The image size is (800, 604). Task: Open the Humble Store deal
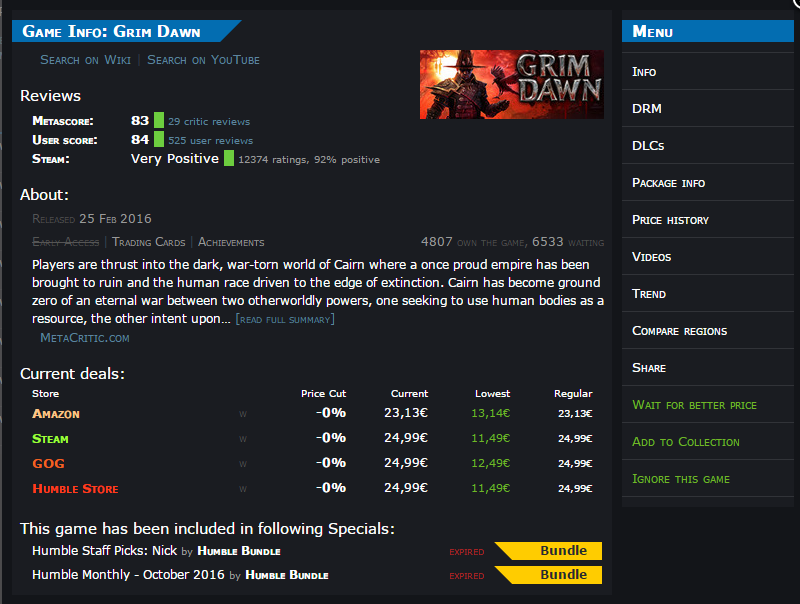75,489
